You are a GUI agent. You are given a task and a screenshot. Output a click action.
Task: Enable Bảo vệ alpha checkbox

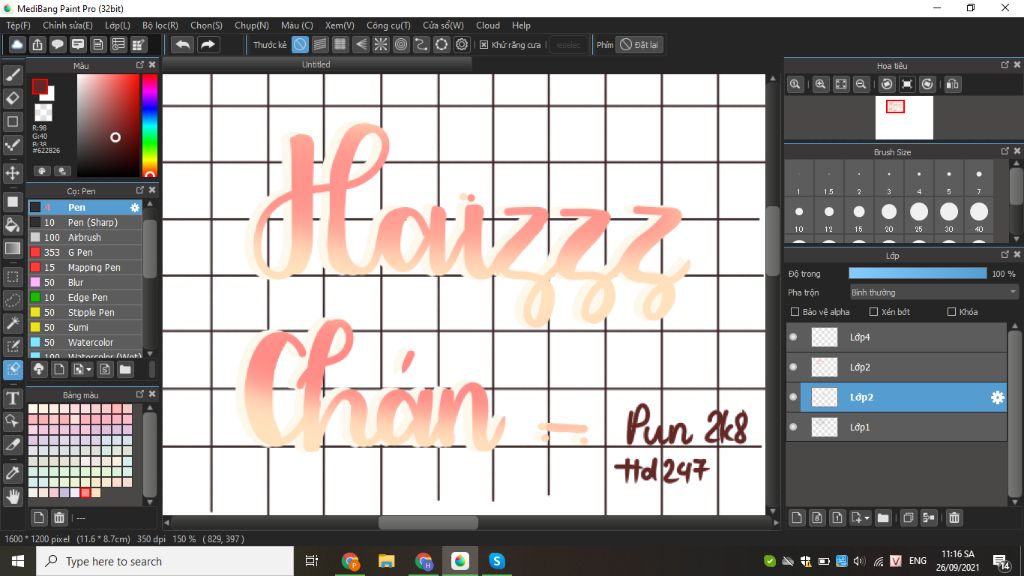coord(795,312)
